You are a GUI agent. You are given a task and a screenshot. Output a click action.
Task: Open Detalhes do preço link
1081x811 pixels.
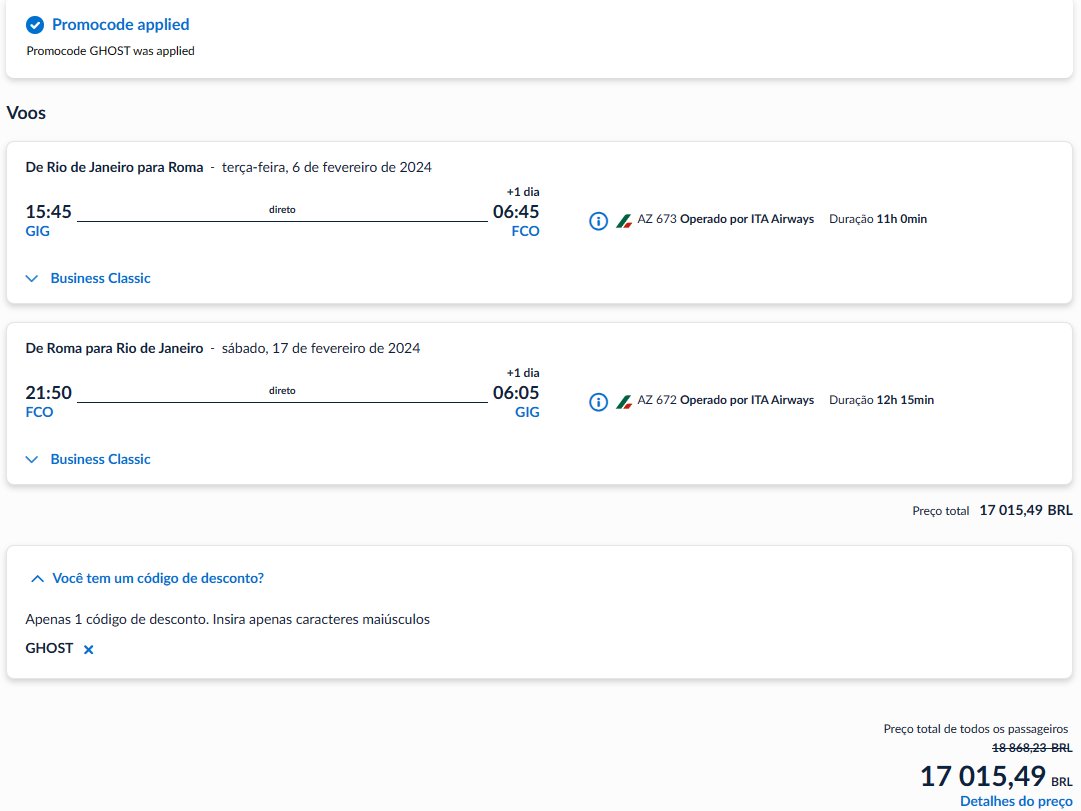[1016, 801]
